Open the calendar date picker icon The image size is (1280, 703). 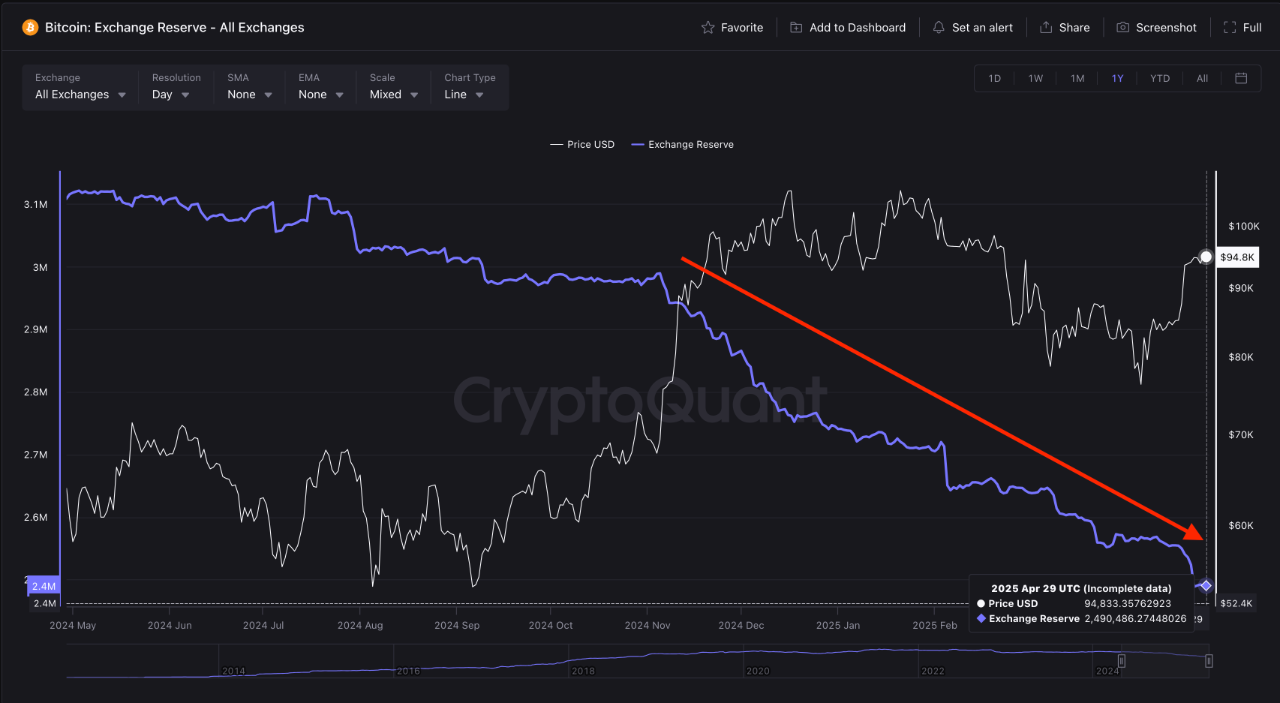coord(1240,78)
